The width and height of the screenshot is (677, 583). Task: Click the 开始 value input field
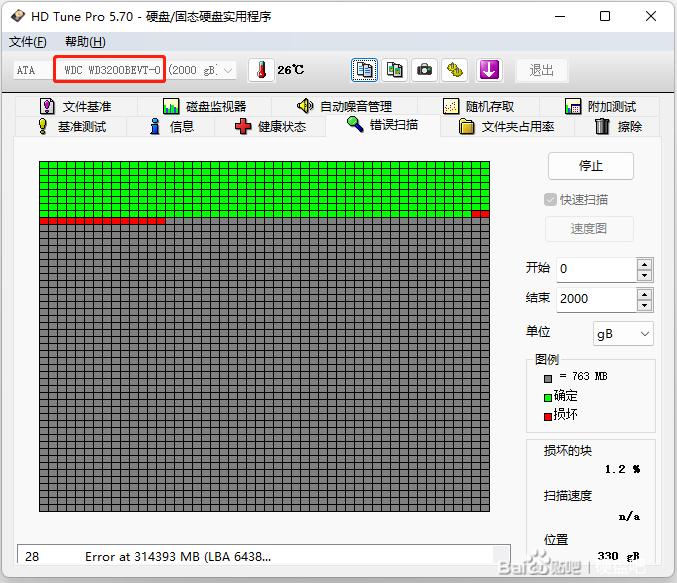click(x=596, y=269)
